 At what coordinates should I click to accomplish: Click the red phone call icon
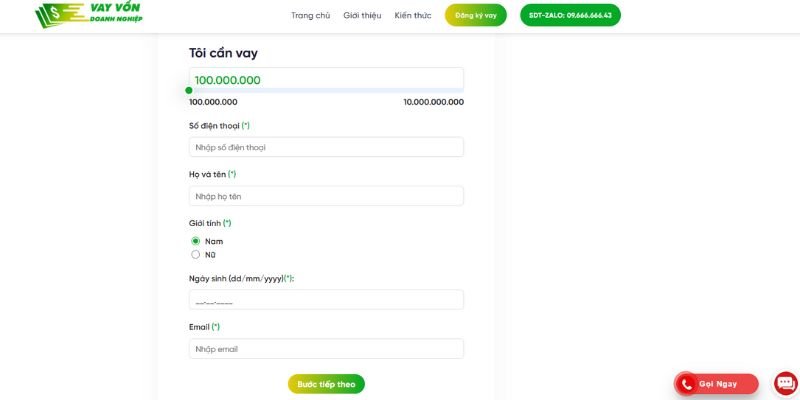coord(686,385)
